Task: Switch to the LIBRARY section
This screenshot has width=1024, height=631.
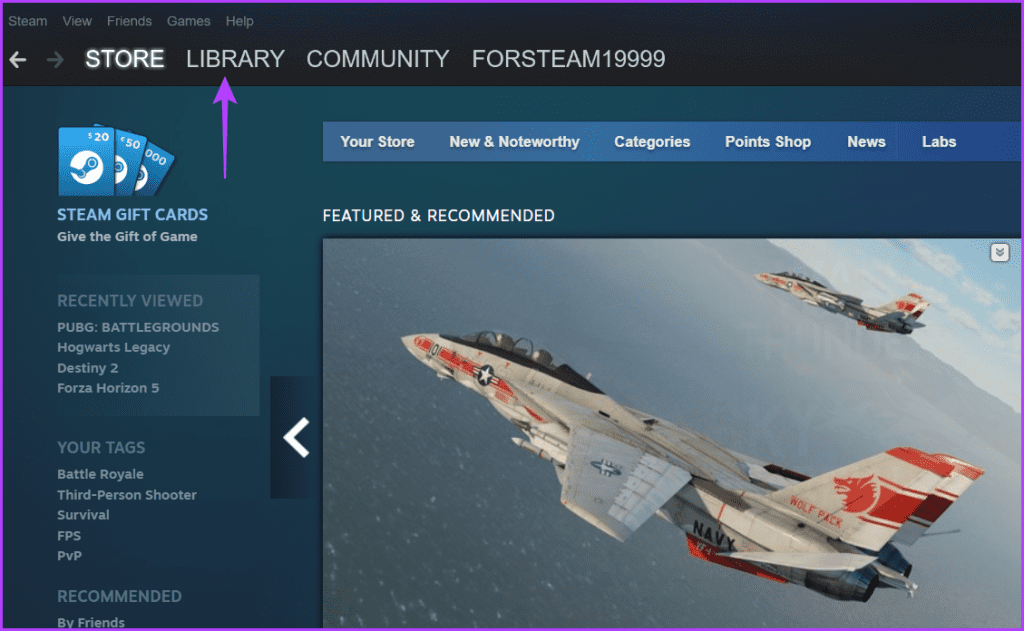Action: [235, 59]
